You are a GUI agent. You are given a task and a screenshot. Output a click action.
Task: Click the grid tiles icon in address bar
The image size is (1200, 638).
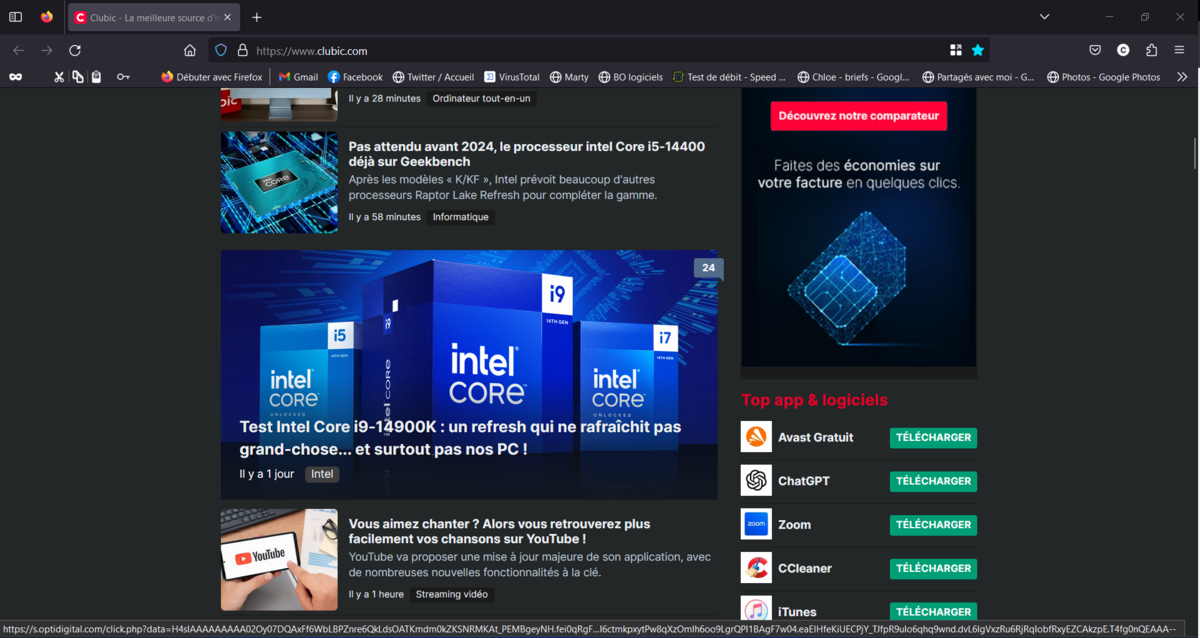pyautogui.click(x=956, y=49)
